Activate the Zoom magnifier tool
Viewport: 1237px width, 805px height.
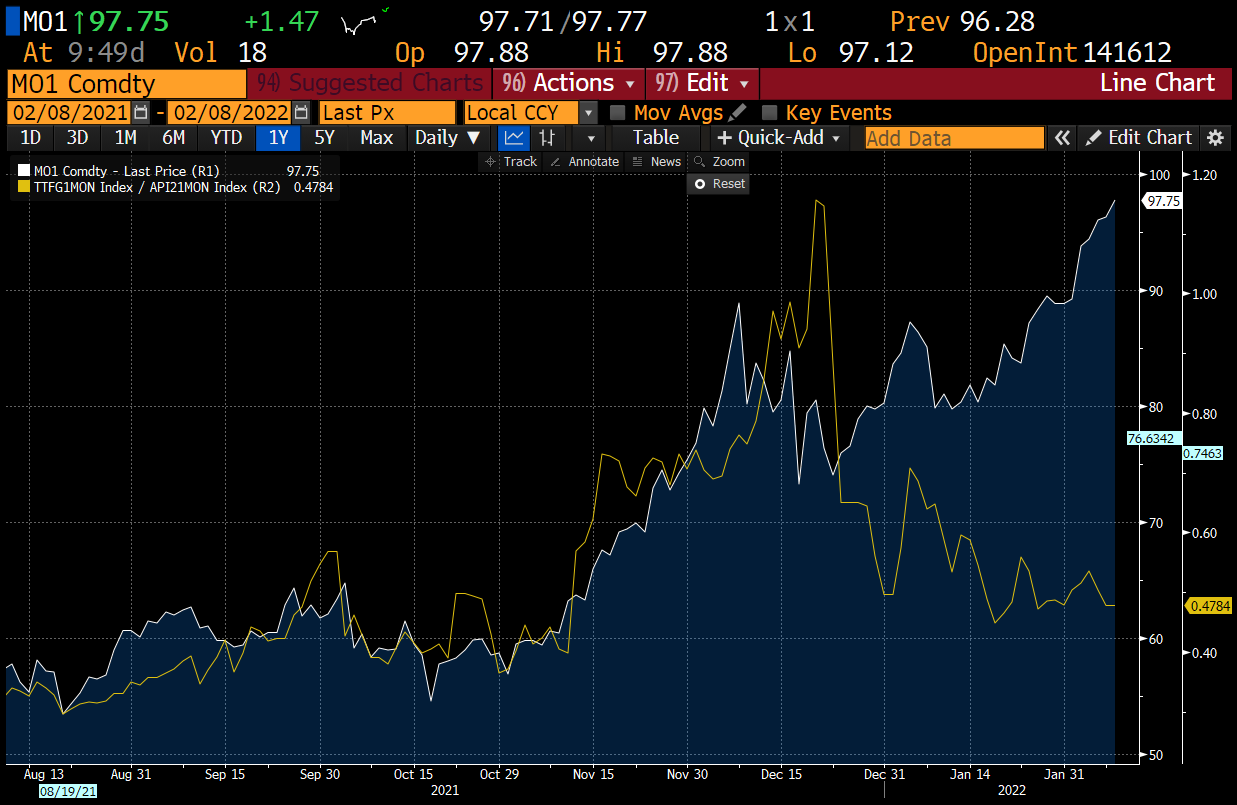pyautogui.click(x=719, y=161)
